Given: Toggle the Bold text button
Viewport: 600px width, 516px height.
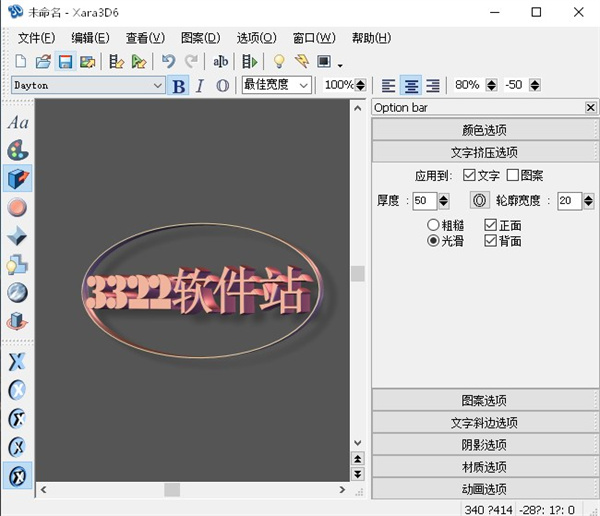Looking at the screenshot, I should (x=179, y=86).
